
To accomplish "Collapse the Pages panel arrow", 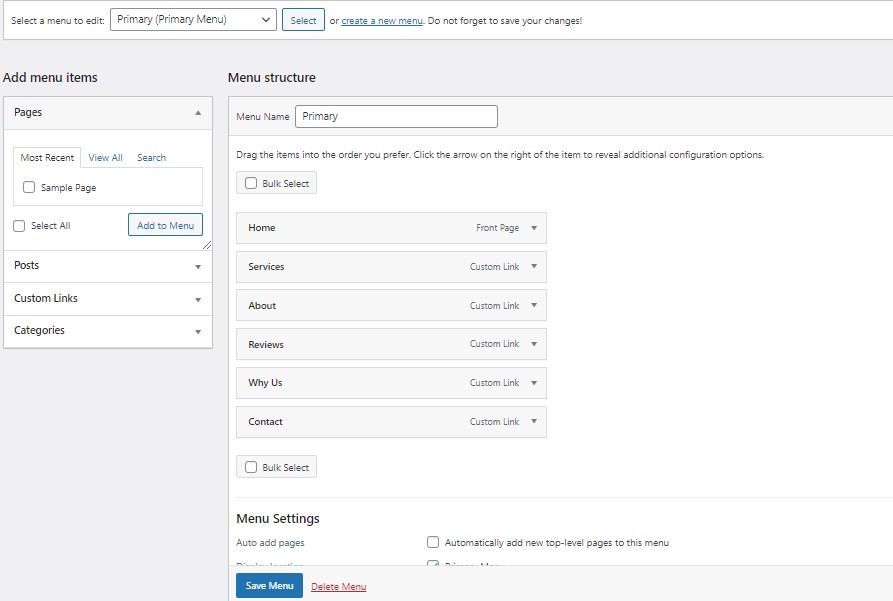I will 198,113.
